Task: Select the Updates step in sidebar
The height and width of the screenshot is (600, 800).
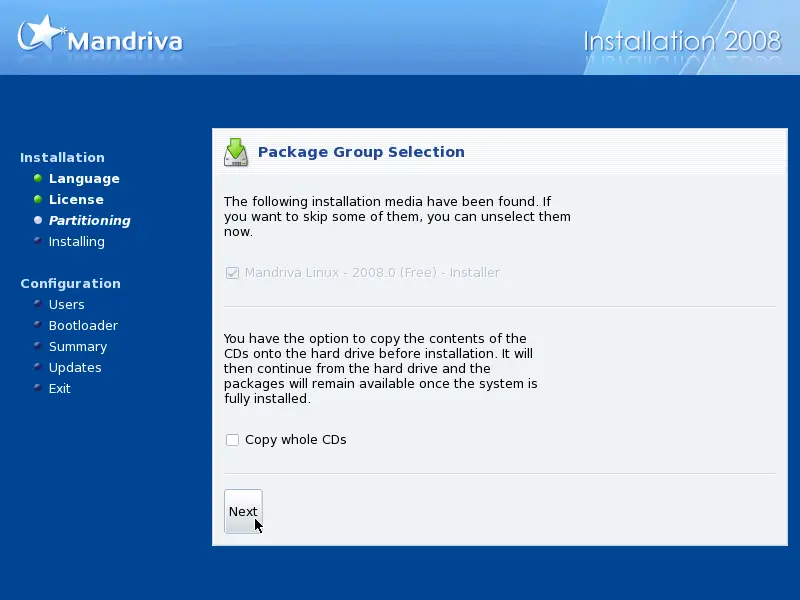Action: point(75,367)
